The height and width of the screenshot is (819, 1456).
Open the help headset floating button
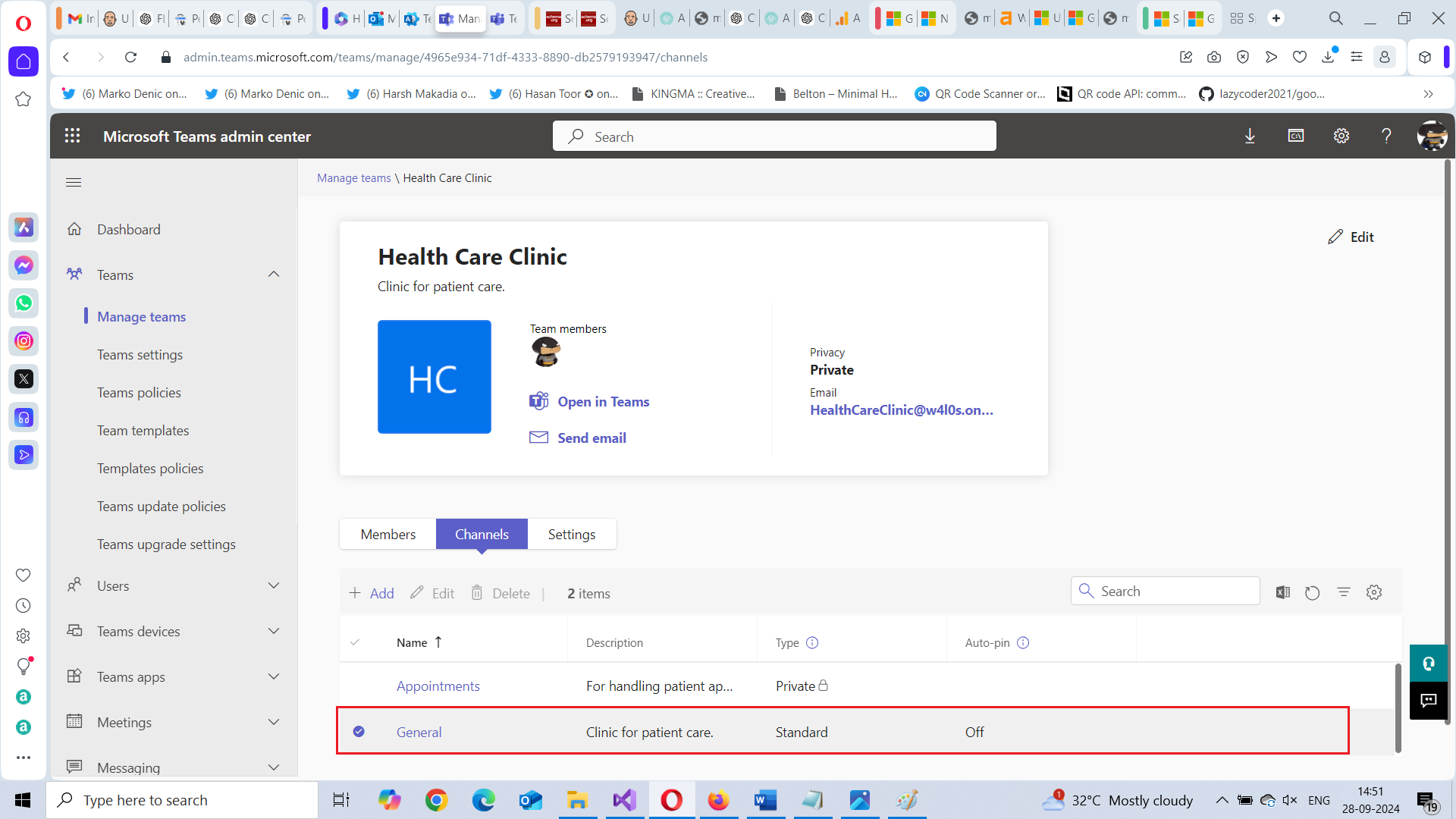tap(1429, 664)
